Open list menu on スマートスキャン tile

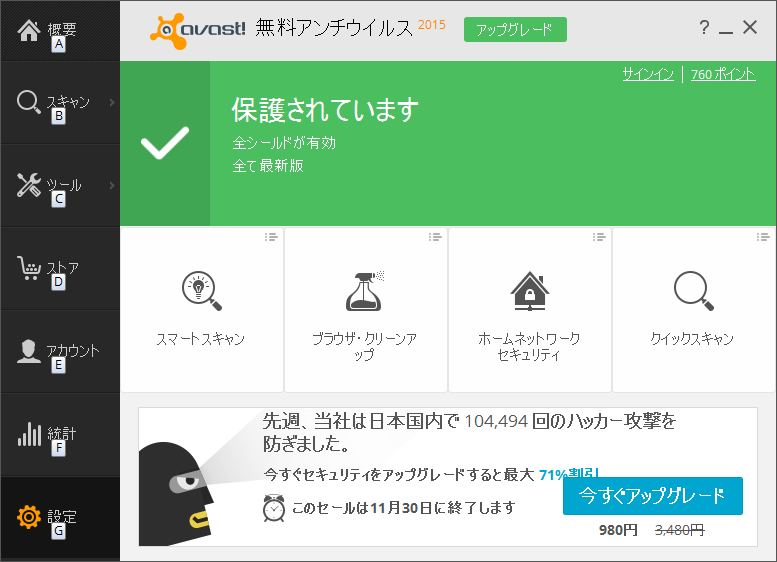coord(271,237)
